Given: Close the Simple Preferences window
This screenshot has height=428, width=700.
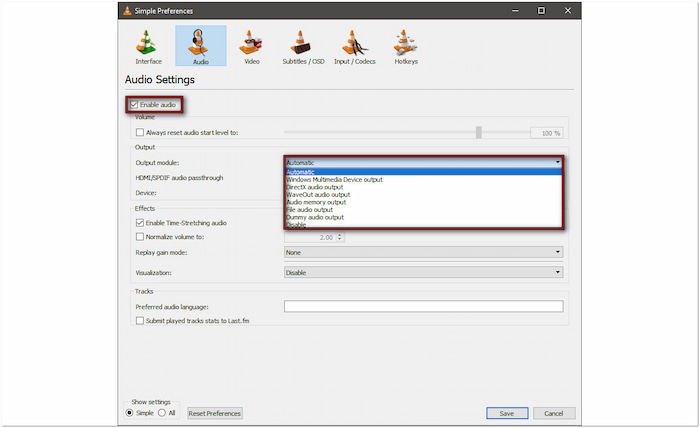Looking at the screenshot, I should (567, 11).
